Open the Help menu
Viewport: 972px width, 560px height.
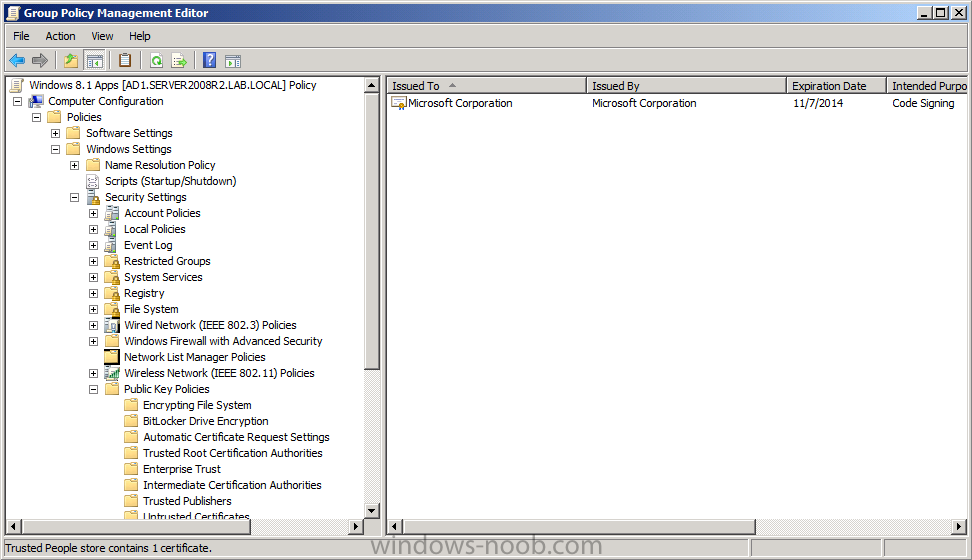pyautogui.click(x=139, y=36)
